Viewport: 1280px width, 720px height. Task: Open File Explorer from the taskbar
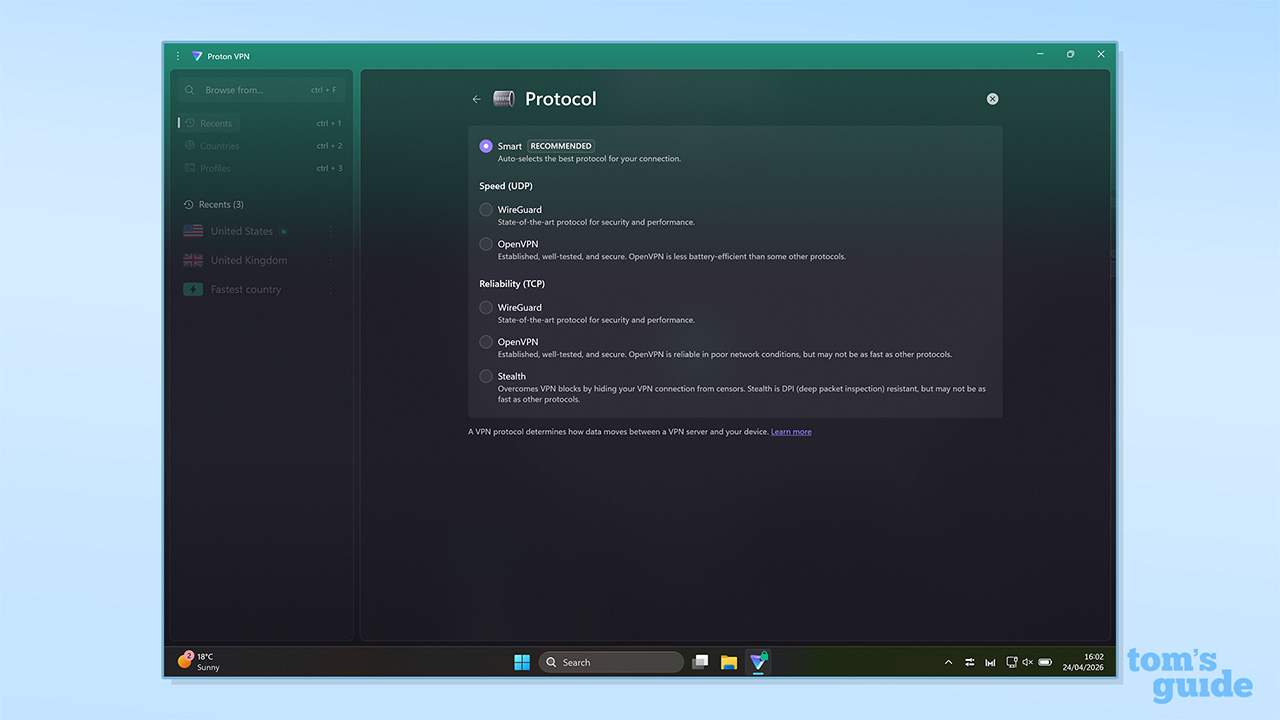coord(729,662)
